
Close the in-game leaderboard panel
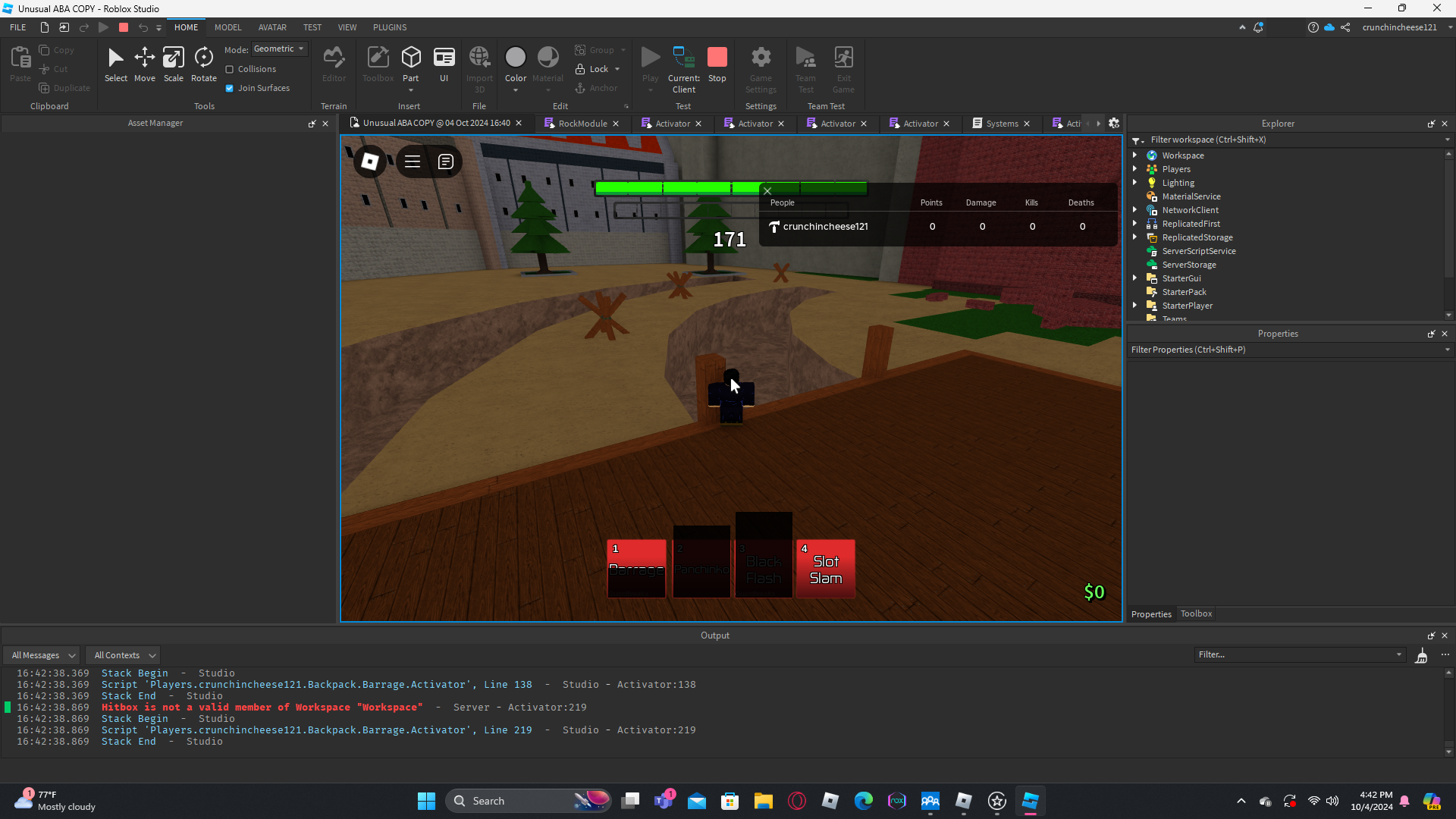point(767,191)
